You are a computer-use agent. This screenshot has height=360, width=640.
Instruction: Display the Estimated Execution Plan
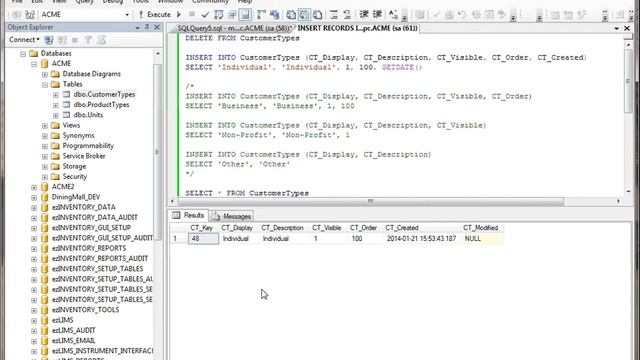(219, 15)
